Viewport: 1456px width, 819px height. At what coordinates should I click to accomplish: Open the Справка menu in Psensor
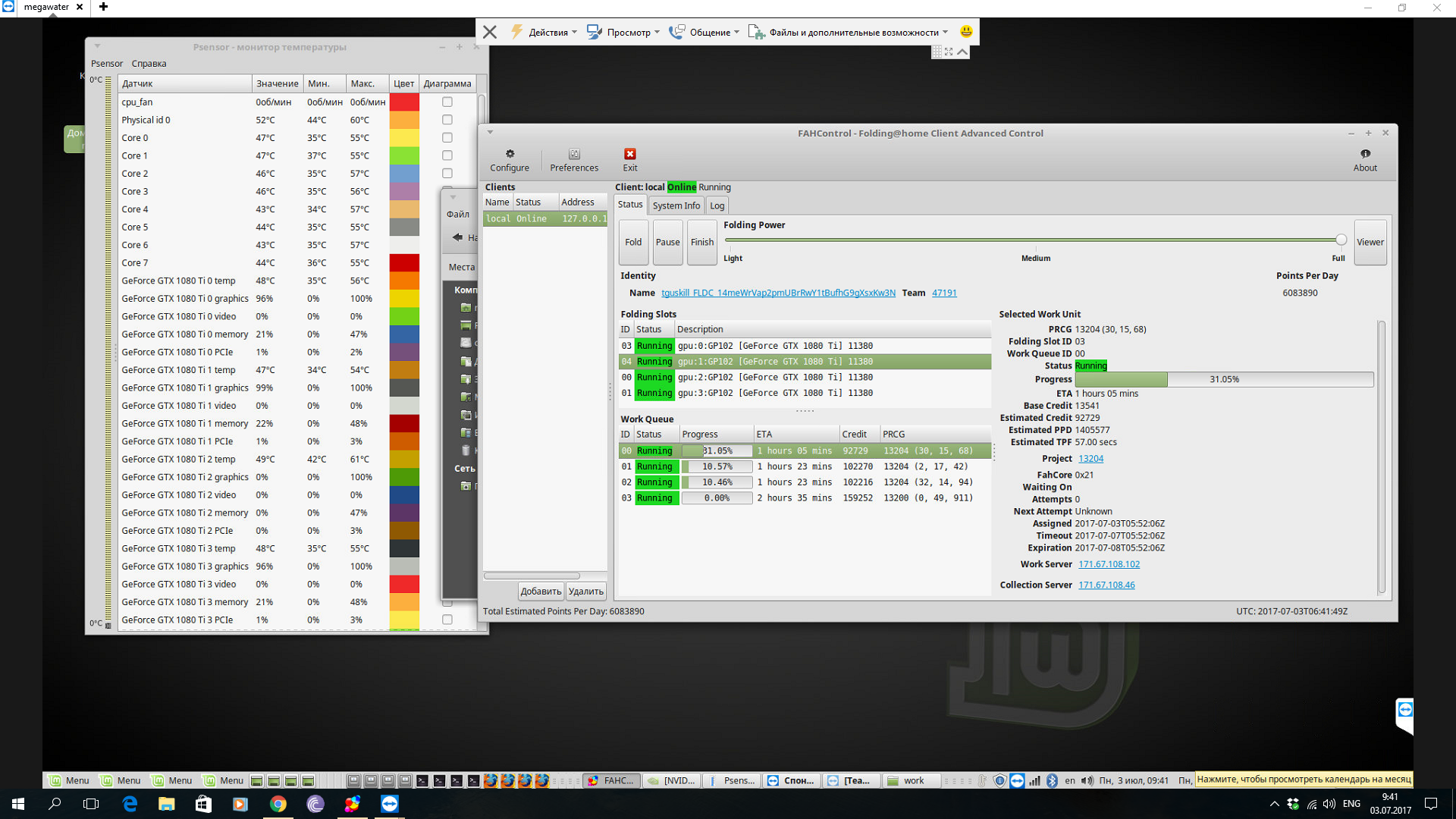149,64
